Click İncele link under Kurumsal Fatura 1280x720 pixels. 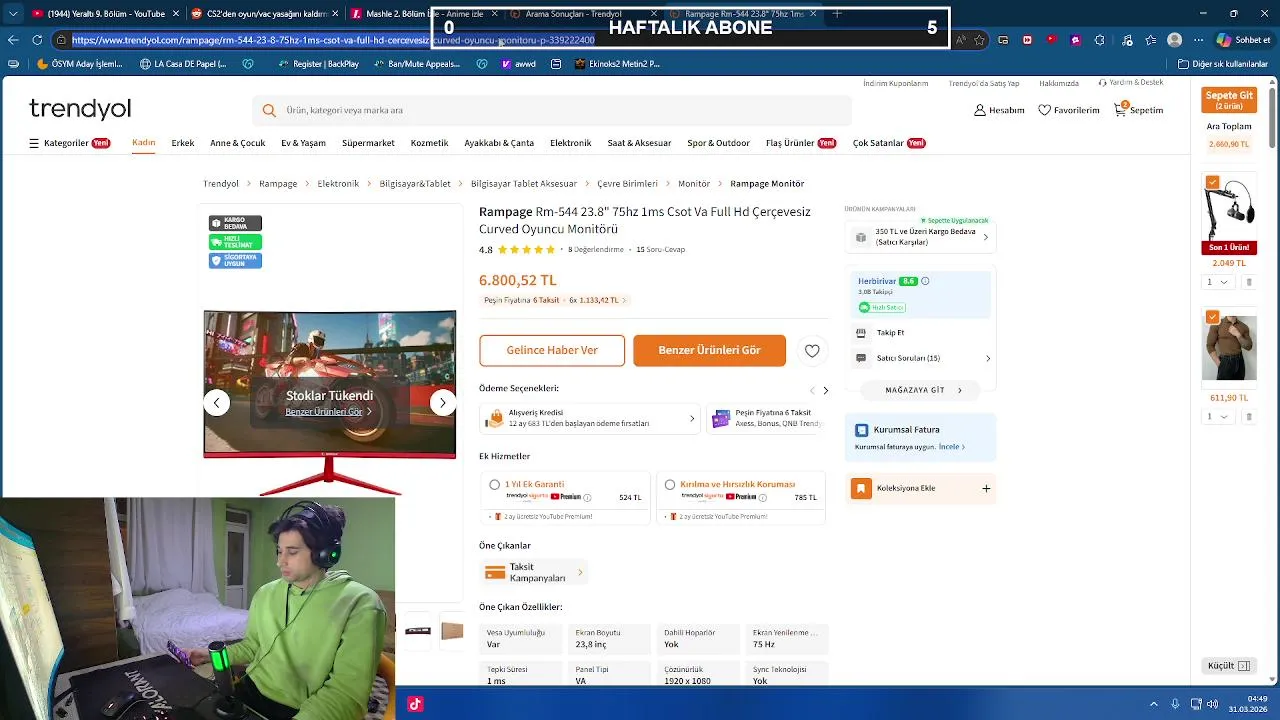(x=950, y=447)
